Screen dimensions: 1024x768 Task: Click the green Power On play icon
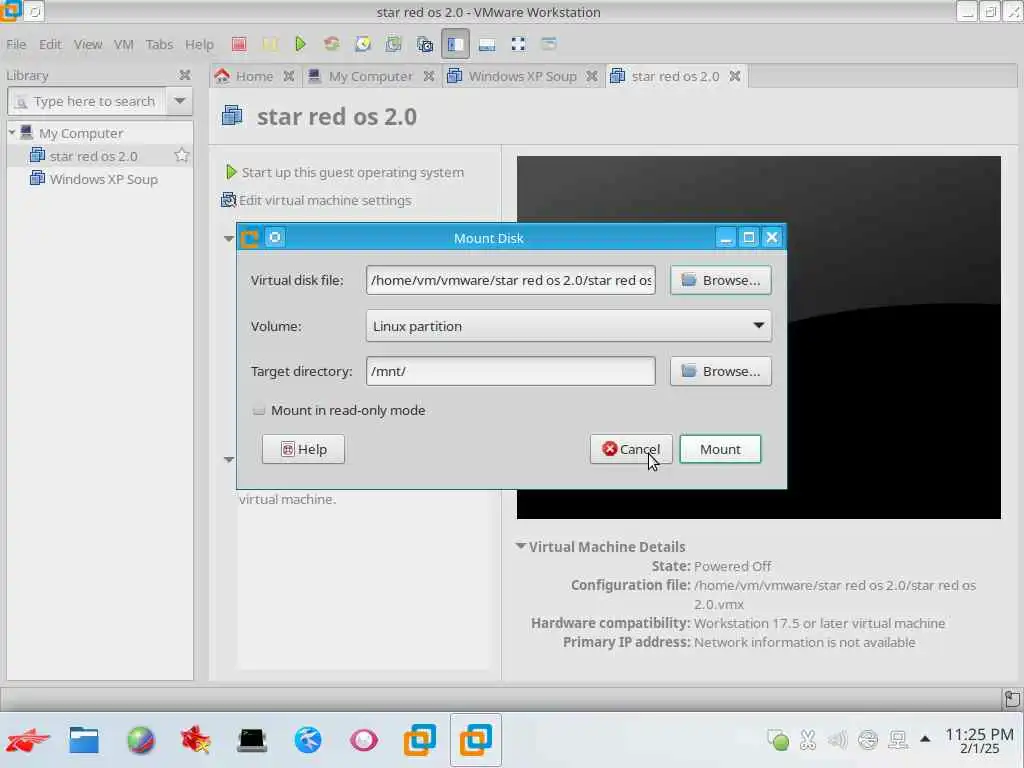click(300, 44)
